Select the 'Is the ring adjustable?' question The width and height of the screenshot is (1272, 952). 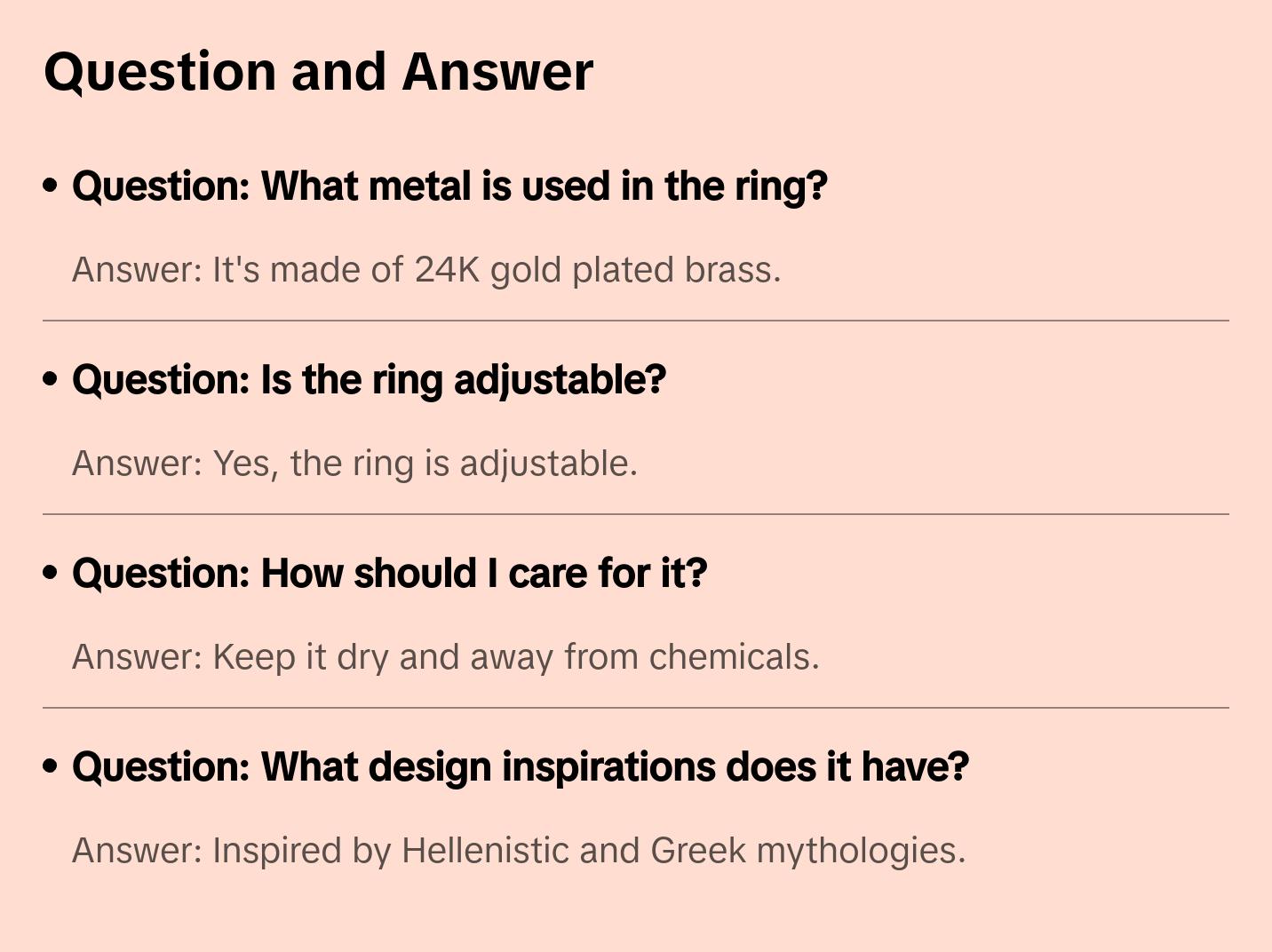coord(369,380)
